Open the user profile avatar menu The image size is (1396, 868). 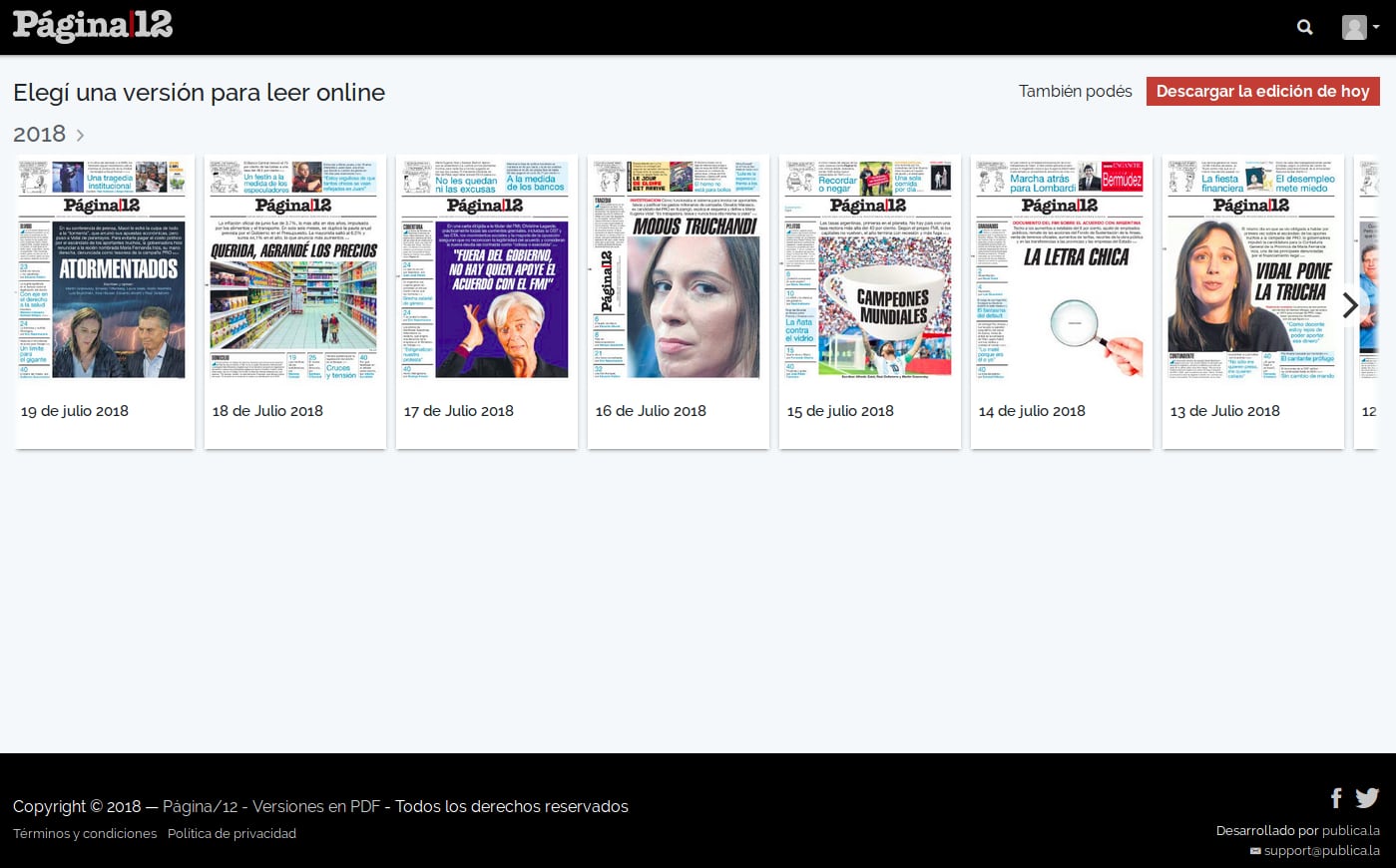point(1359,27)
